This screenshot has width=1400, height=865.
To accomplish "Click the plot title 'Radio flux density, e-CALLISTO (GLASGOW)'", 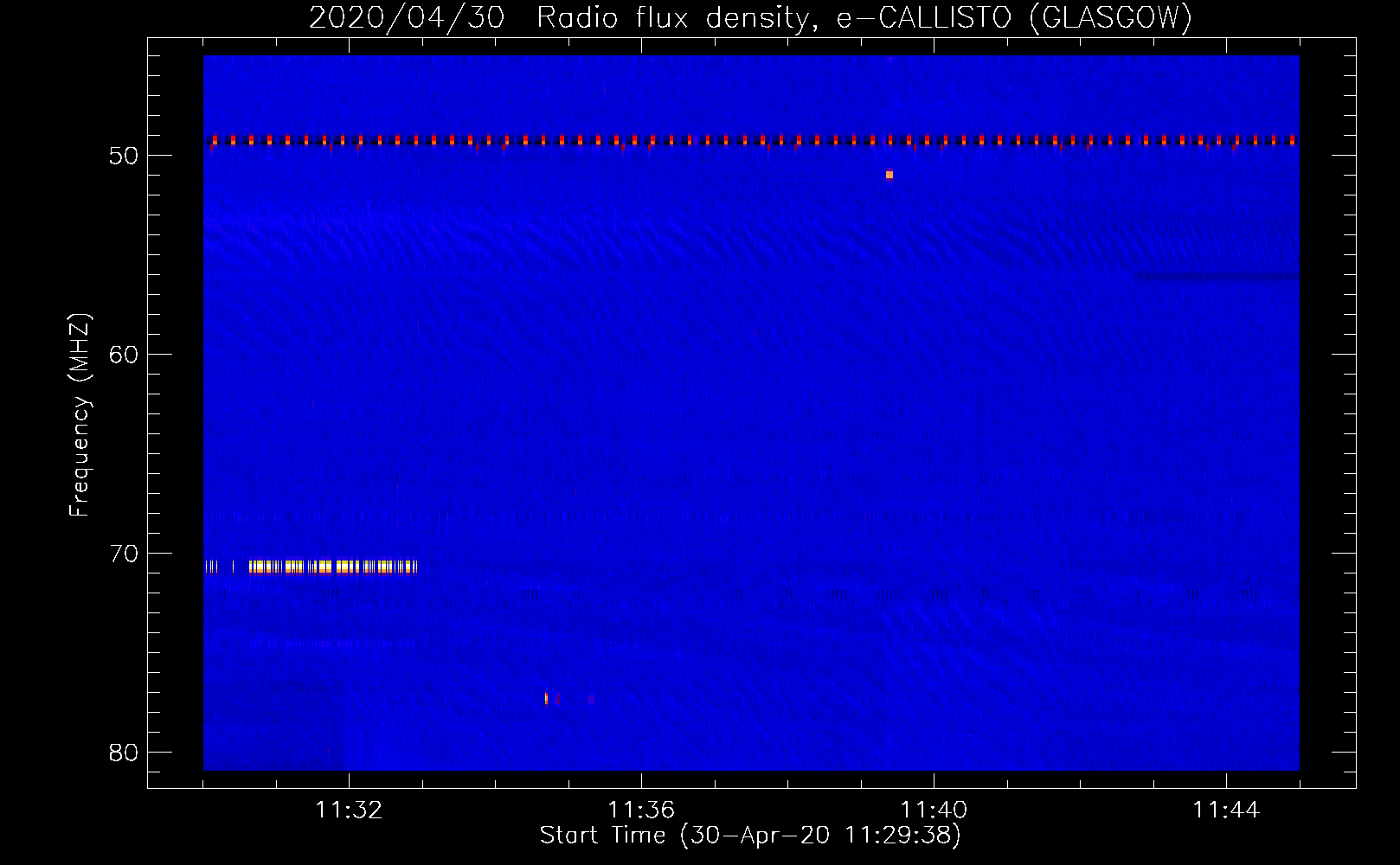I will click(x=864, y=17).
